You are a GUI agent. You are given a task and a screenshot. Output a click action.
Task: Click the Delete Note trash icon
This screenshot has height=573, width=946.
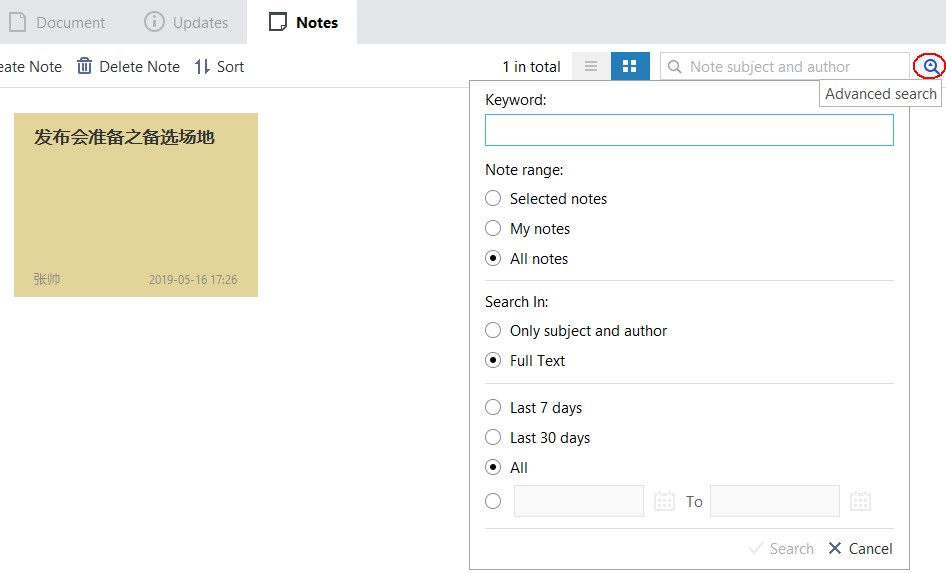point(84,66)
